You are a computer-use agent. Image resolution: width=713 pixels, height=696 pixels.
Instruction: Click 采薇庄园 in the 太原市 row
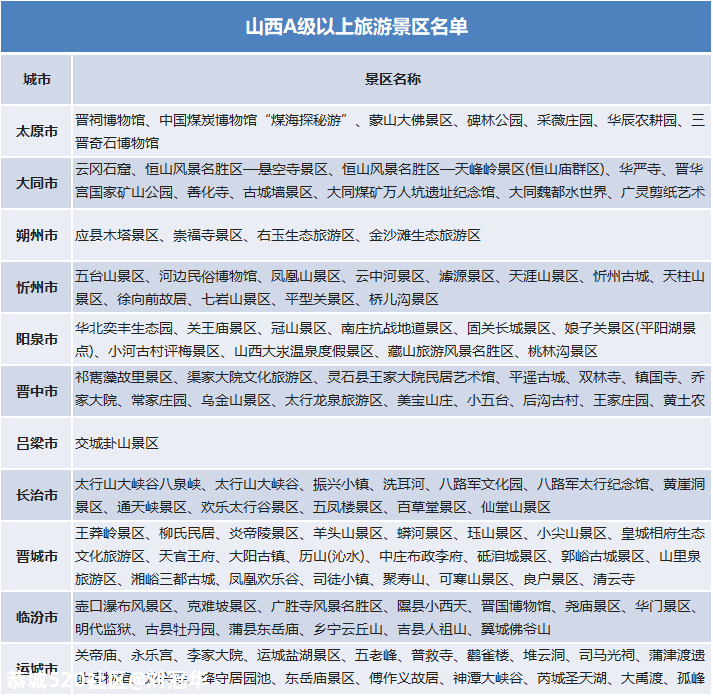click(565, 120)
